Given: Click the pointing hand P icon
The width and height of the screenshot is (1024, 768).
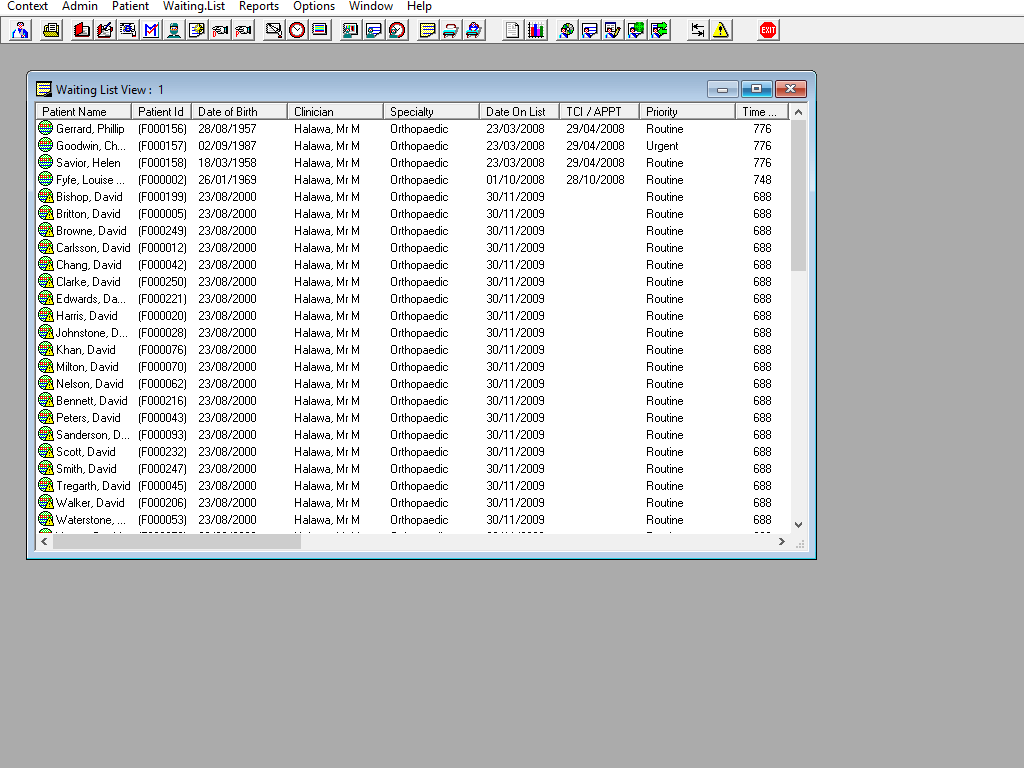Looking at the screenshot, I should pyautogui.click(x=244, y=30).
